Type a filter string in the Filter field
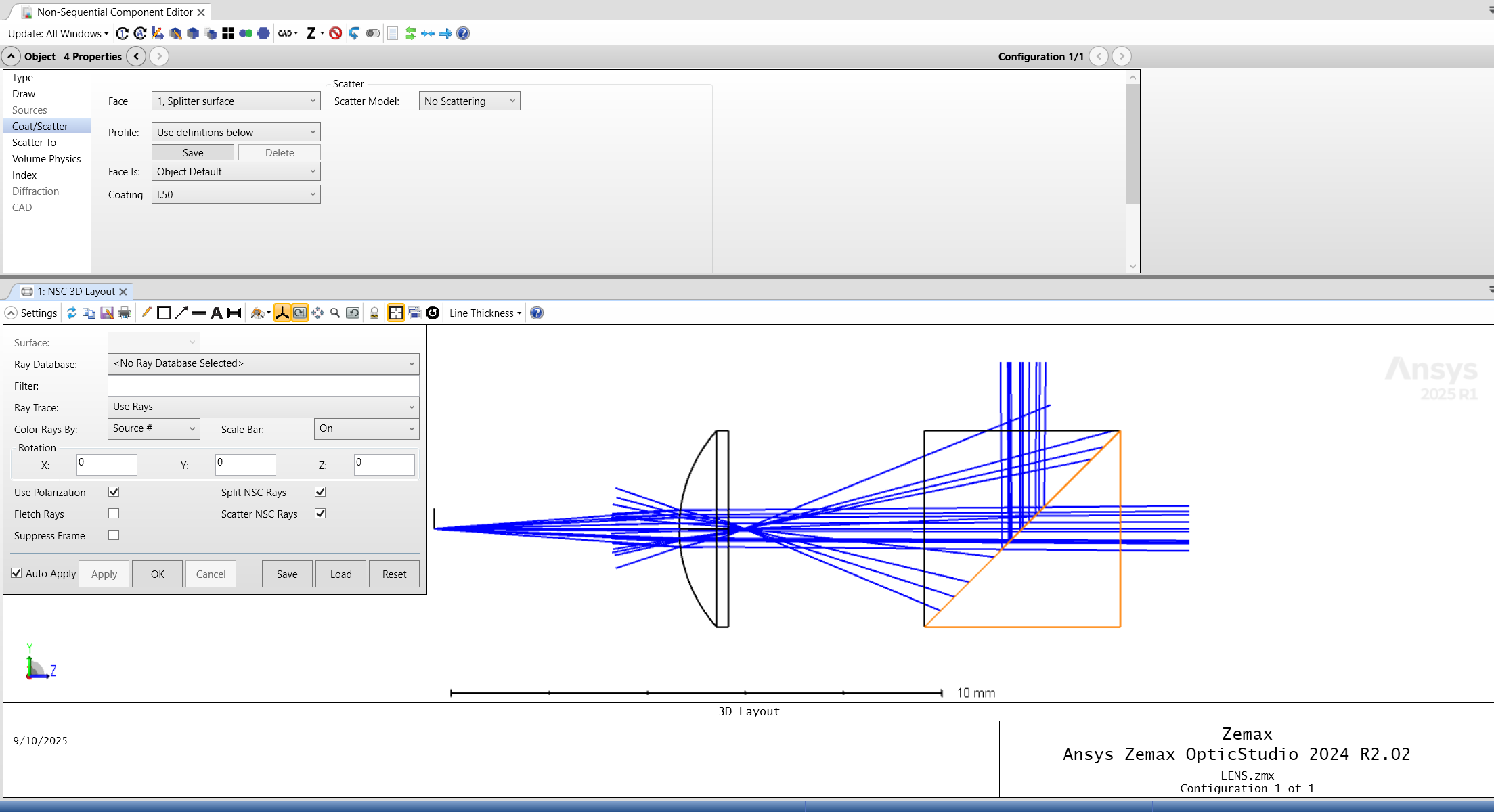1494x812 pixels. (x=263, y=385)
